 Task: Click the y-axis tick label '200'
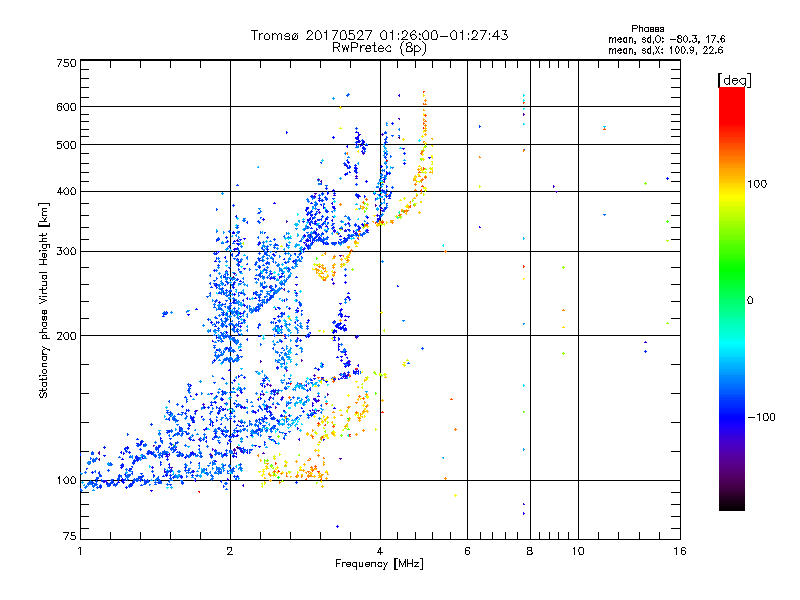(67, 336)
